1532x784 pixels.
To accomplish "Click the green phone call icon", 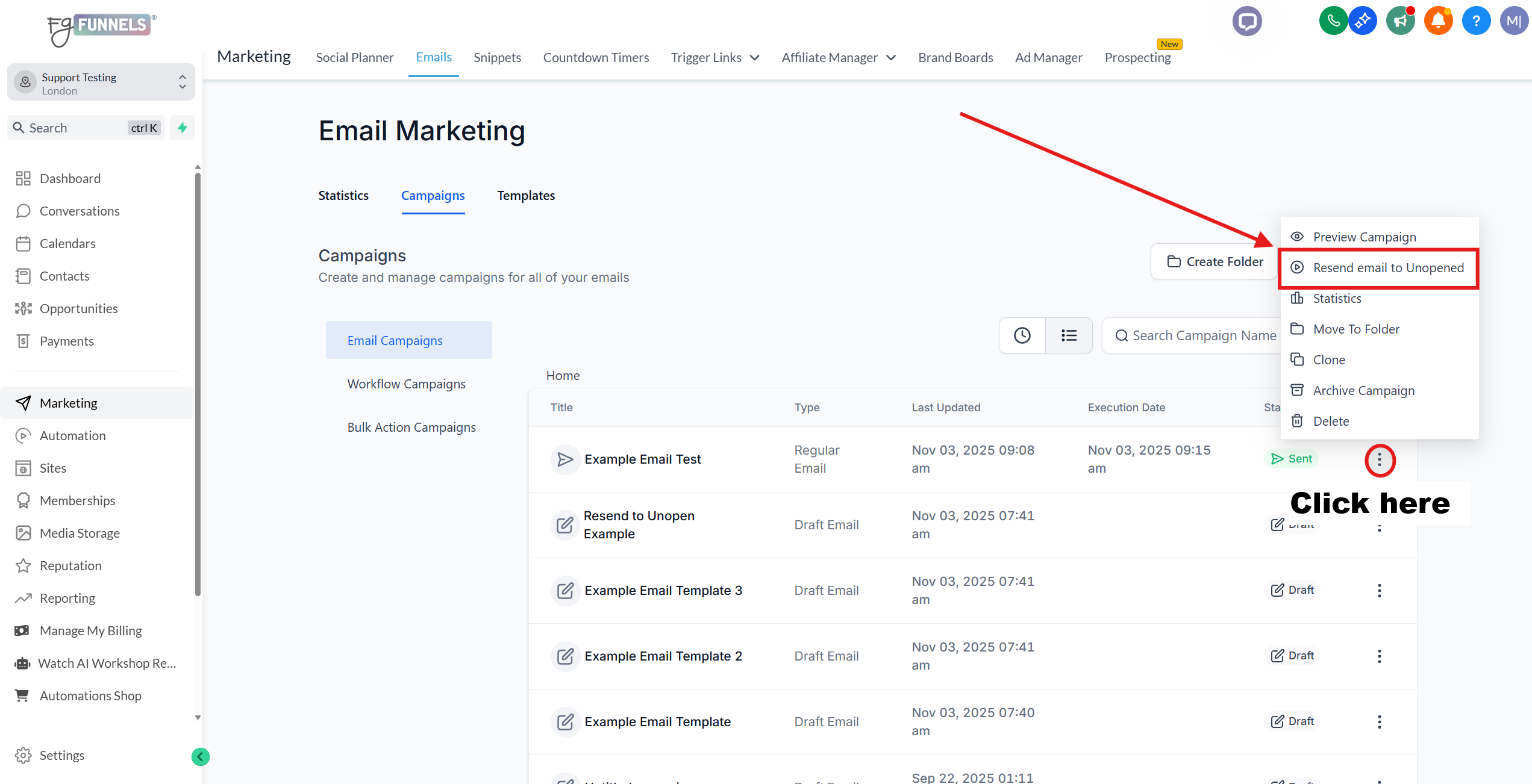I will point(1333,22).
